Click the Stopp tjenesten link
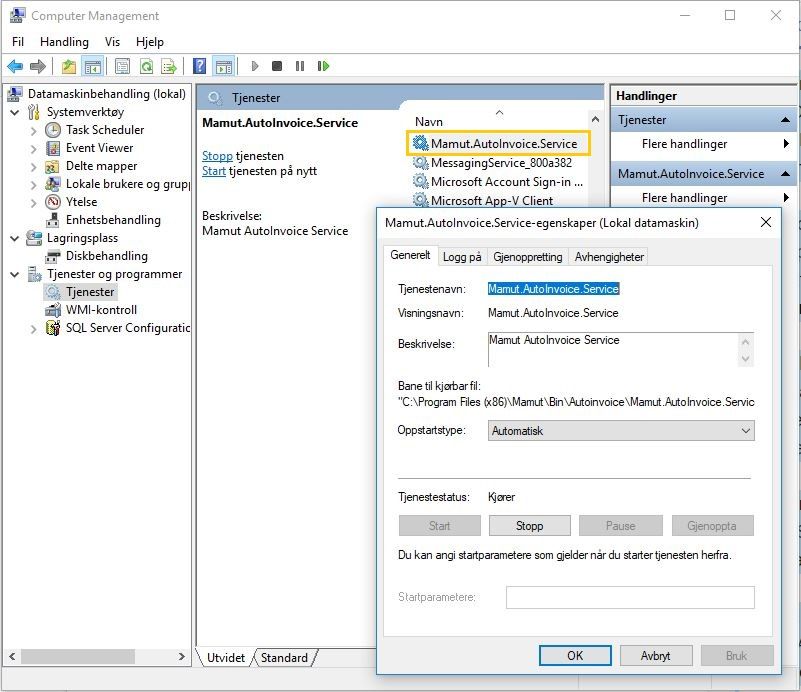The height and width of the screenshot is (692, 801). tap(217, 156)
